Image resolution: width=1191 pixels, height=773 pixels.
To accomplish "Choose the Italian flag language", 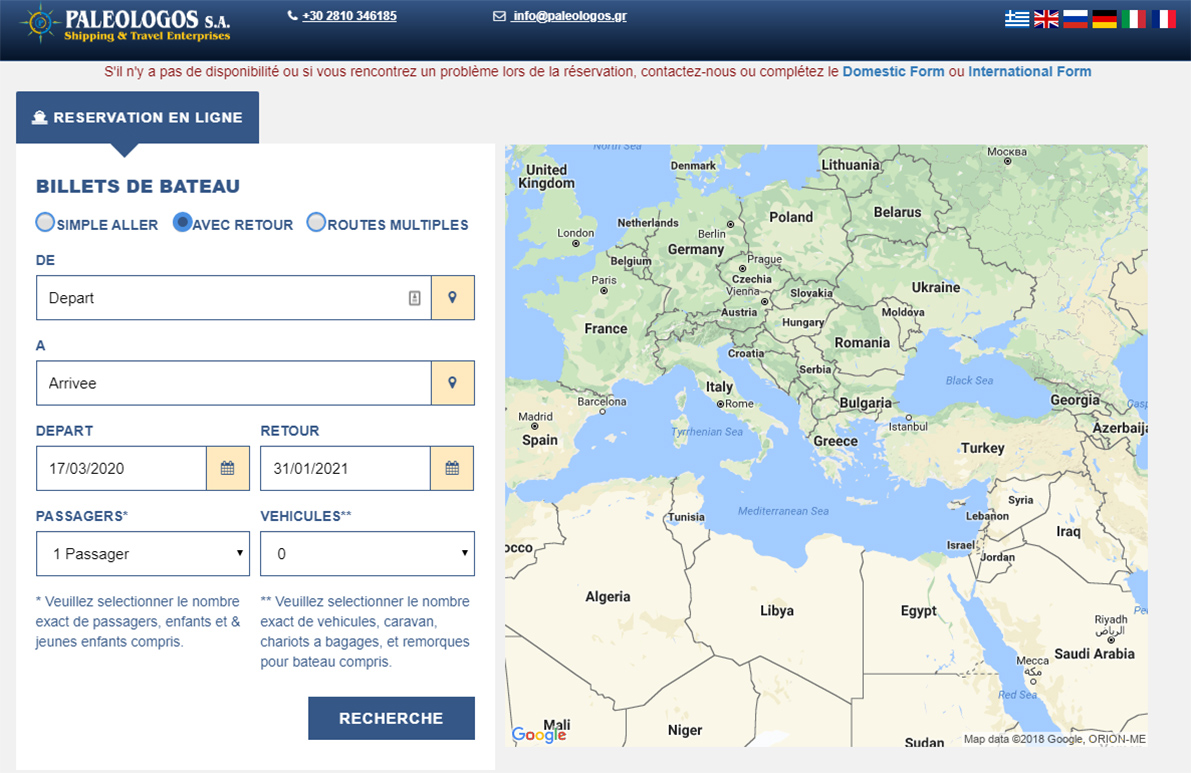I will point(1134,19).
